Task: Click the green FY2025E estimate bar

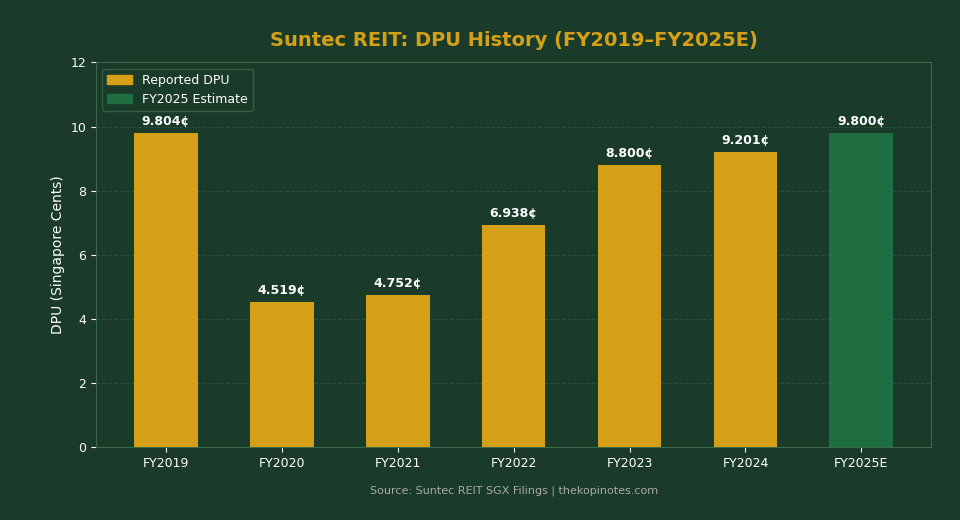Action: click(861, 290)
